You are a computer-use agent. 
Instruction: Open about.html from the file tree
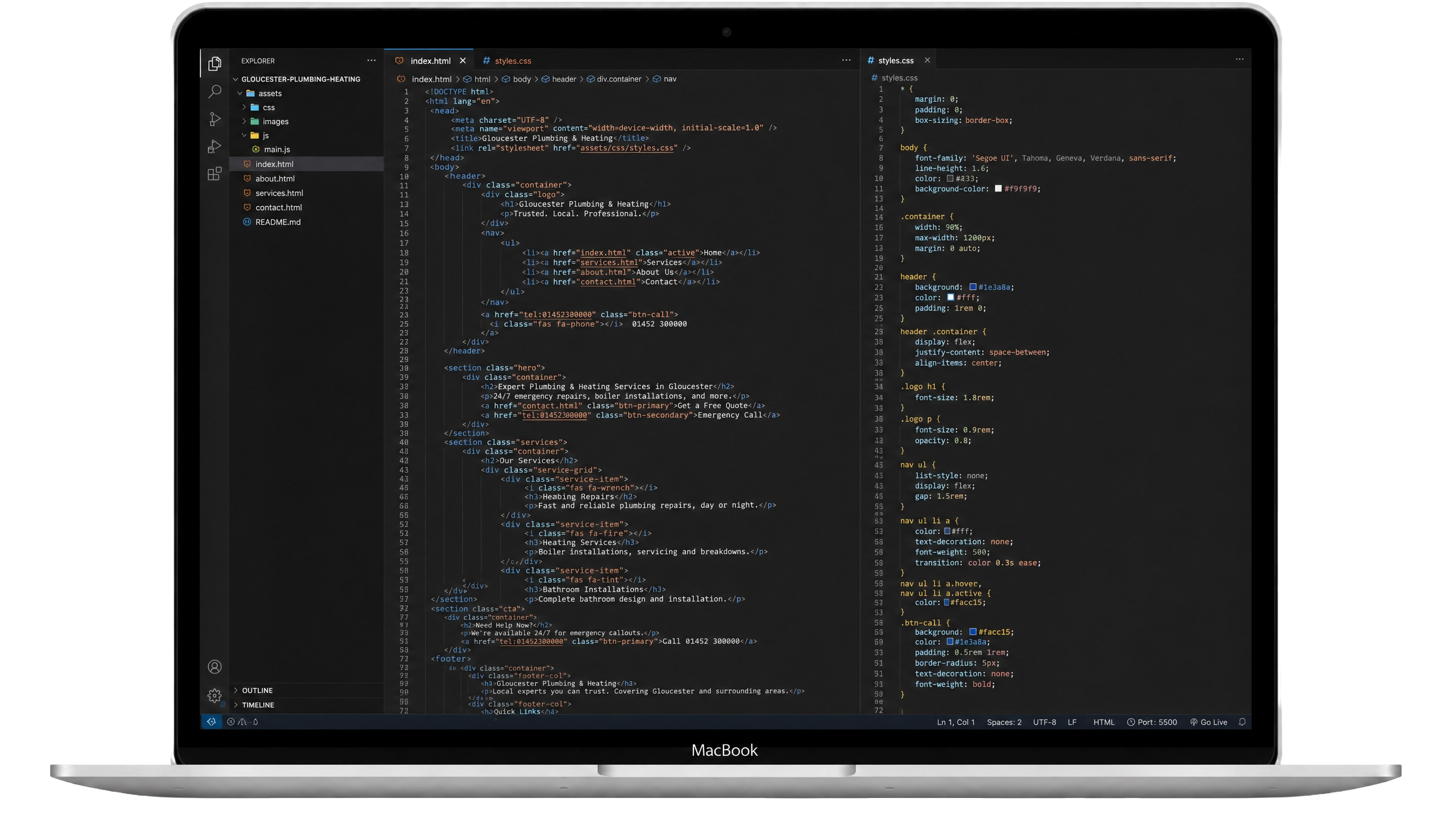point(275,179)
